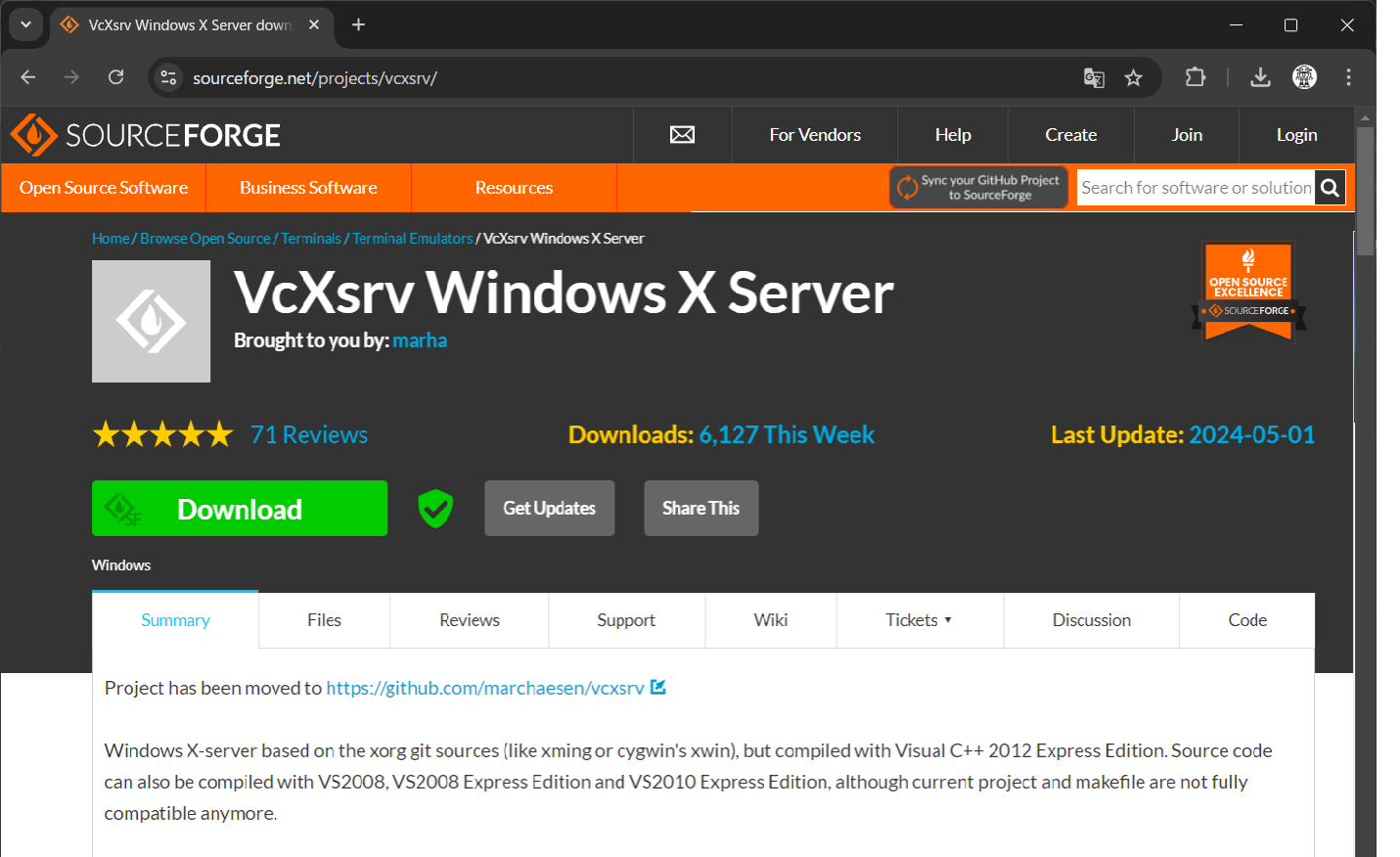Bookmark page with the star icon
This screenshot has height=857, width=1400.
point(1133,78)
